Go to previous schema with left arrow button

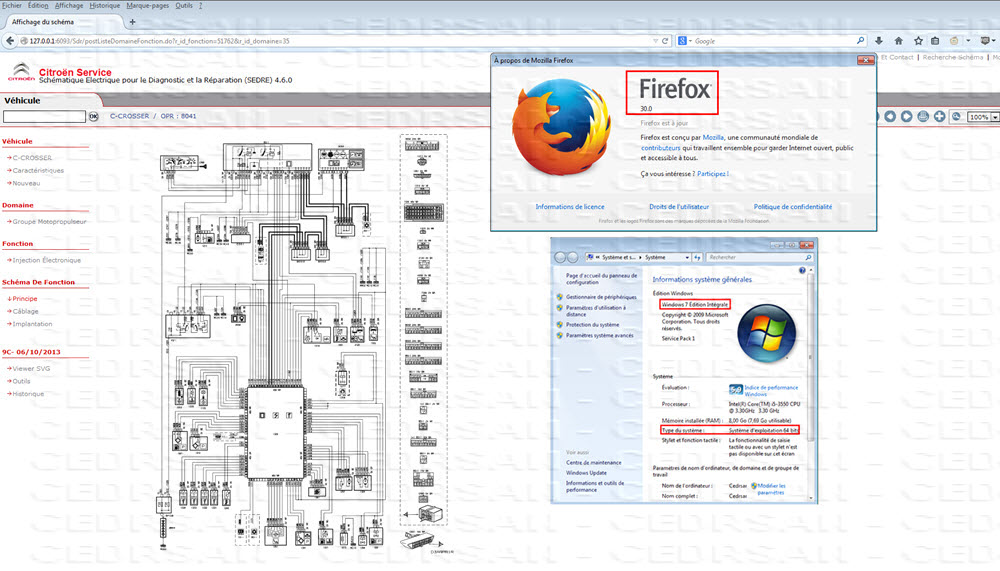click(890, 117)
